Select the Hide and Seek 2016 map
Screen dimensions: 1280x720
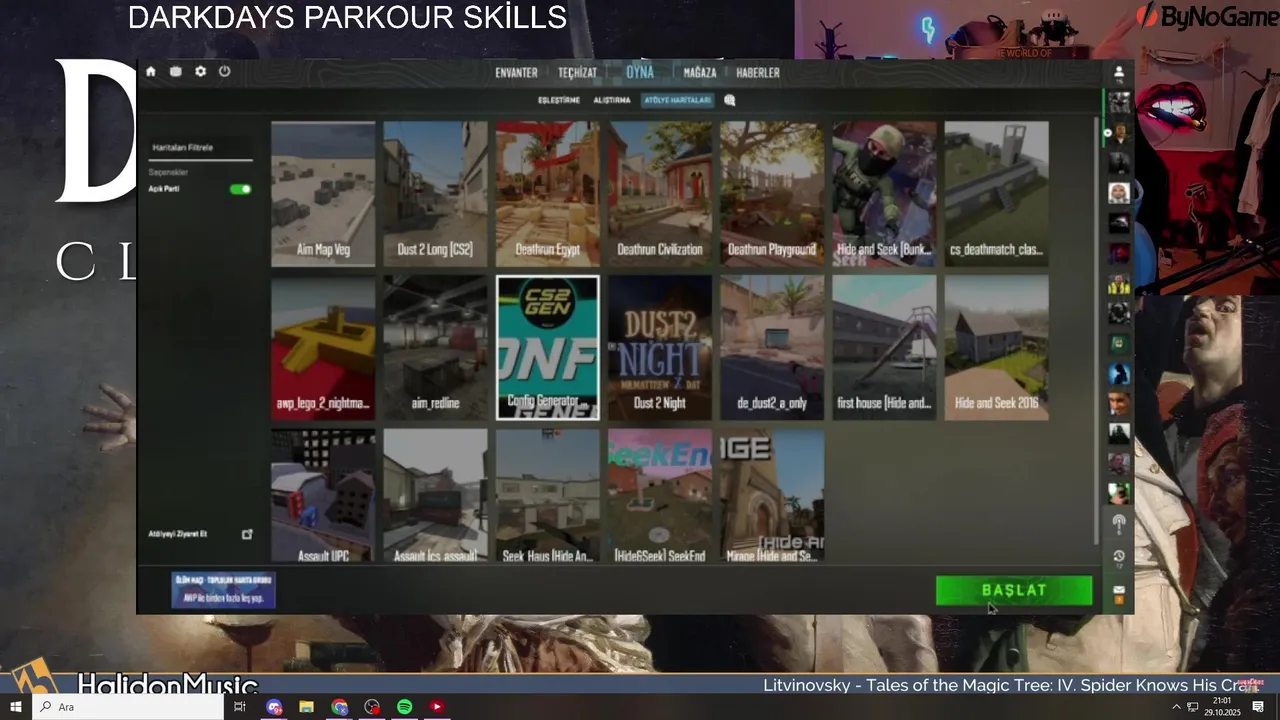[x=997, y=348]
